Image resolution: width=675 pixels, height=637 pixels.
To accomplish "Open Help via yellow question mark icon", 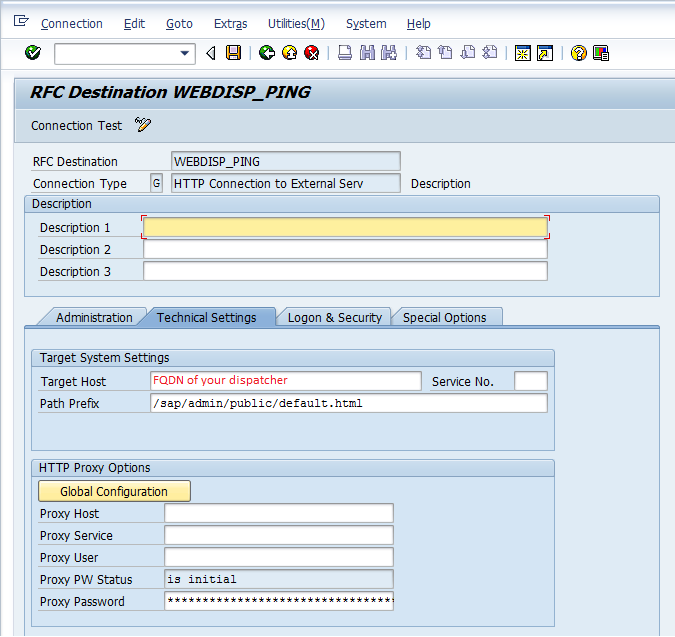I will 579,53.
